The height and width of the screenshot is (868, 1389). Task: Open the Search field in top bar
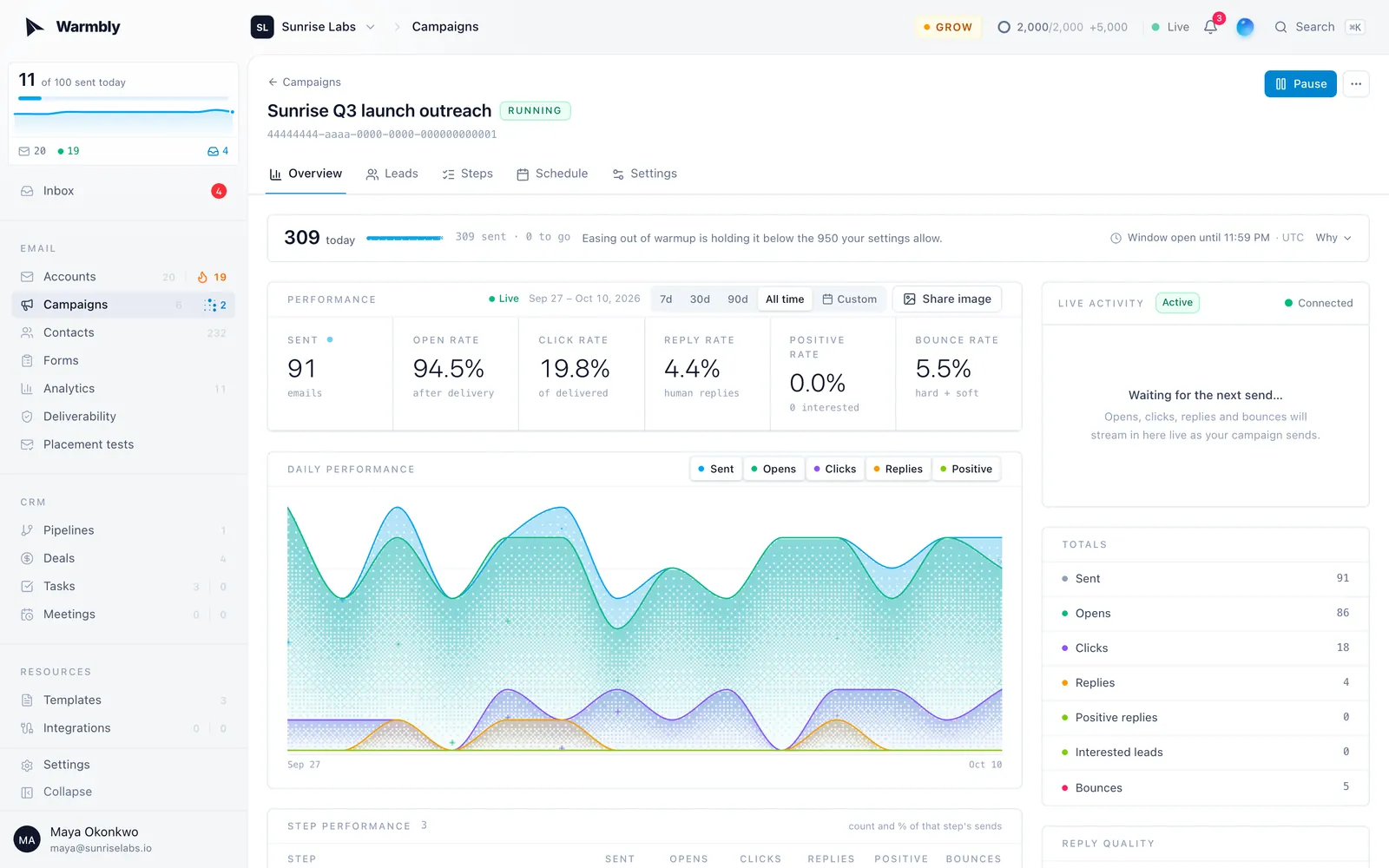(x=1319, y=27)
